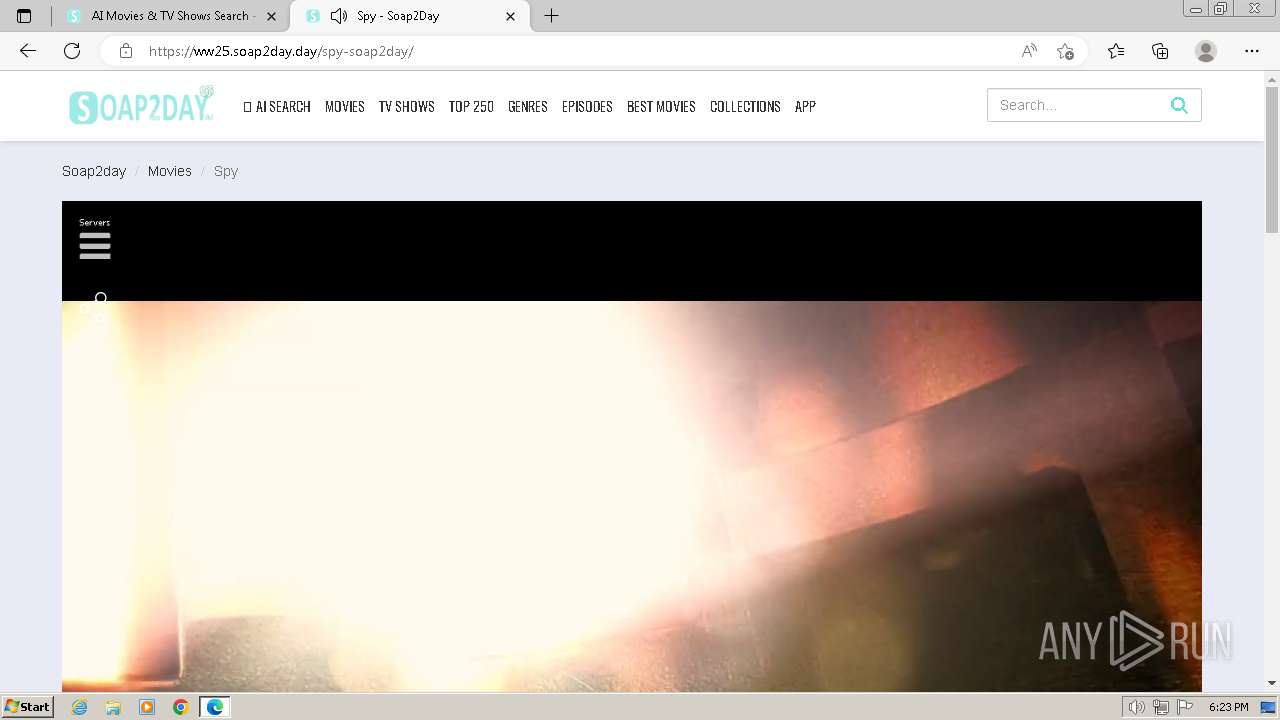Close the AI Movies & TV Shows tab
This screenshot has height=720, width=1280.
271,16
